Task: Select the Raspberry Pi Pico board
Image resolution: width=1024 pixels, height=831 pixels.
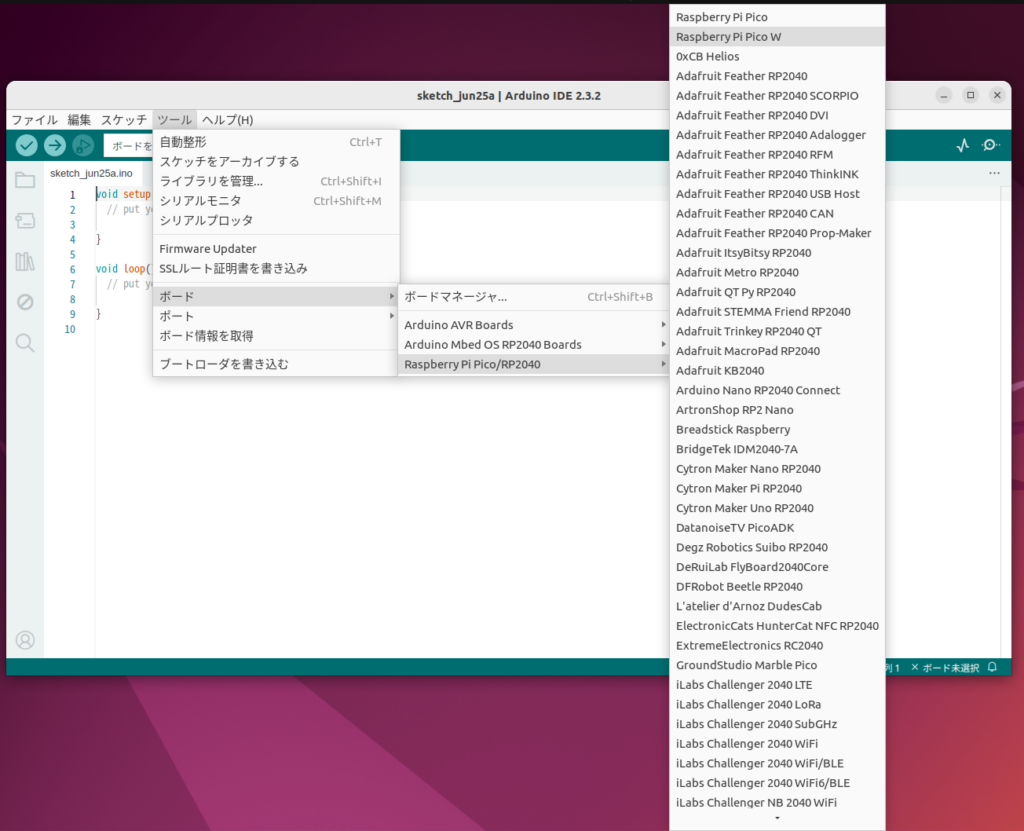Action: tap(777, 17)
